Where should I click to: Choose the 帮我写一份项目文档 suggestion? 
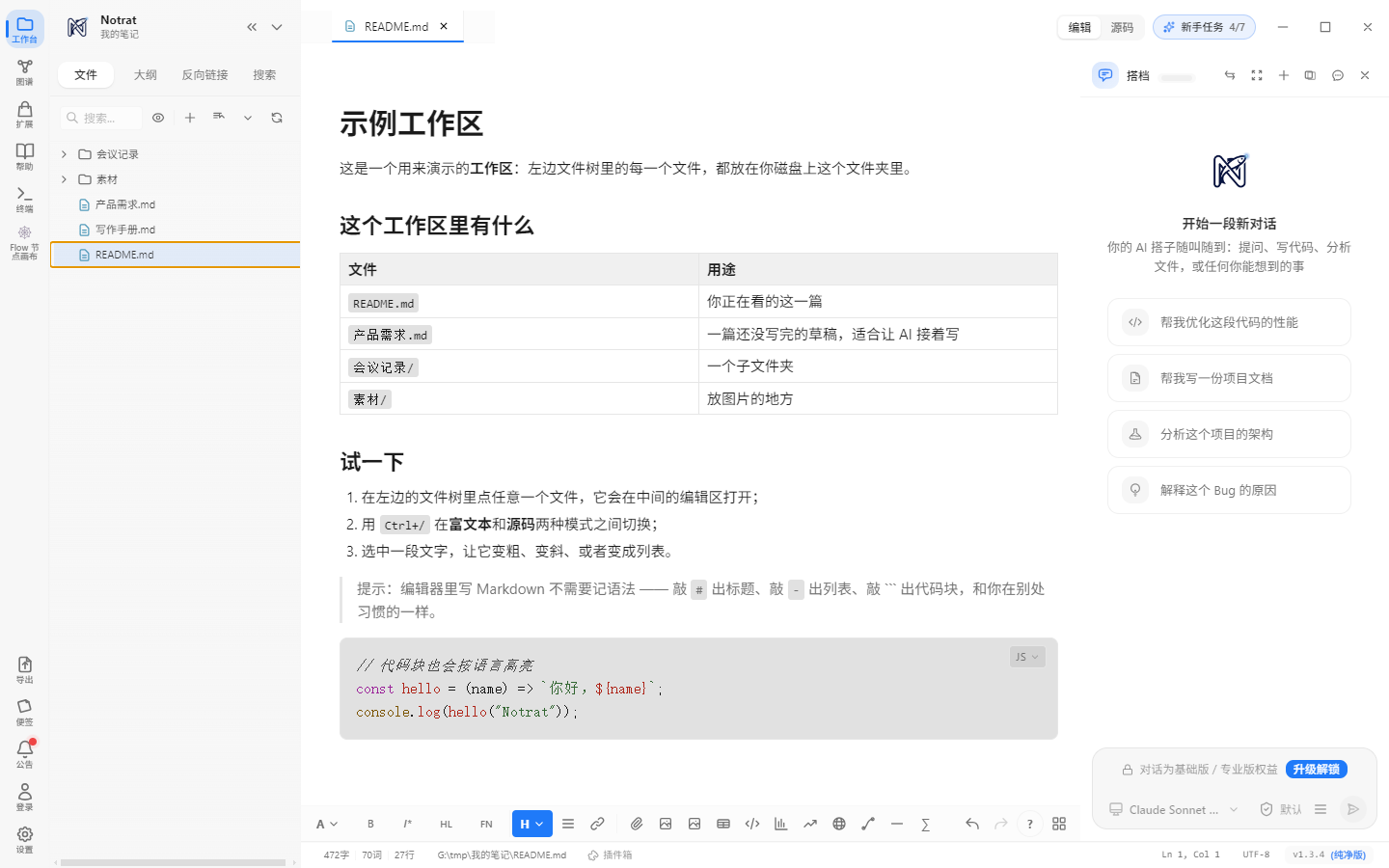point(1229,378)
